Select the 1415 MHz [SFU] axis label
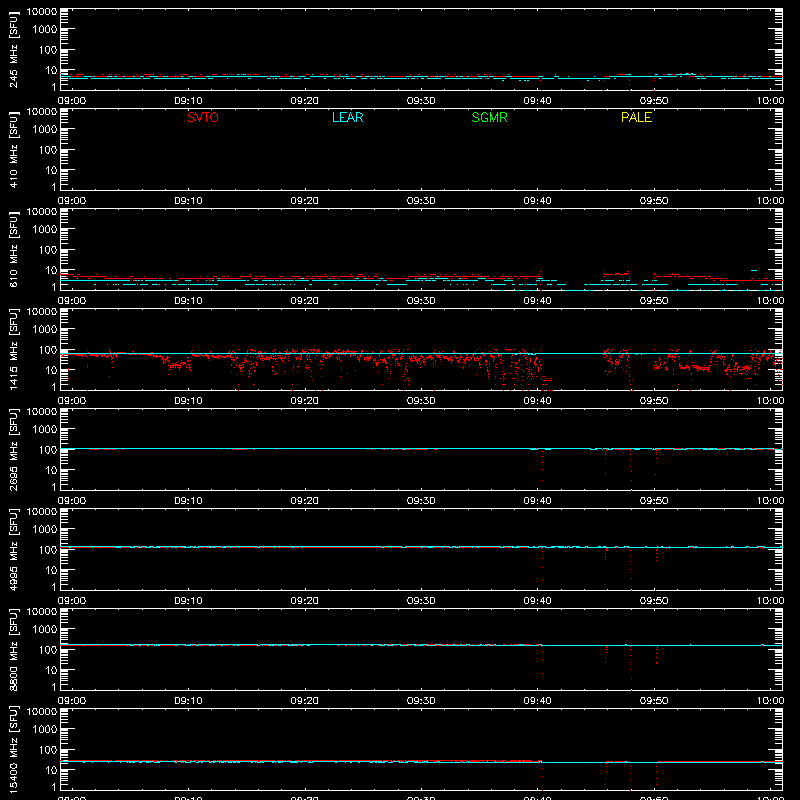The height and width of the screenshot is (800, 800). click(x=14, y=349)
